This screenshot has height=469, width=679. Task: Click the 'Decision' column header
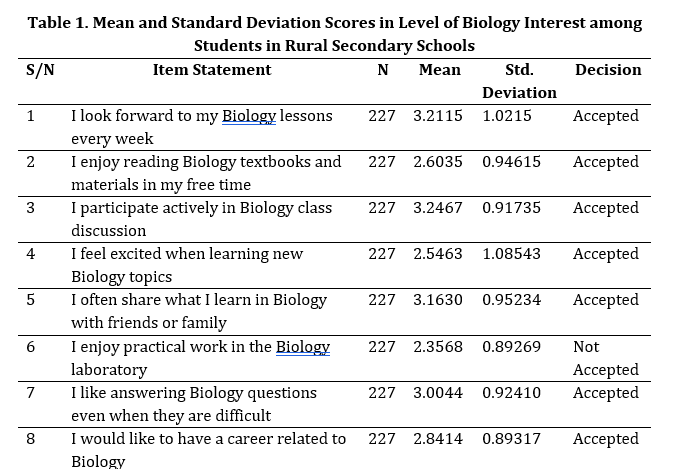click(x=608, y=70)
